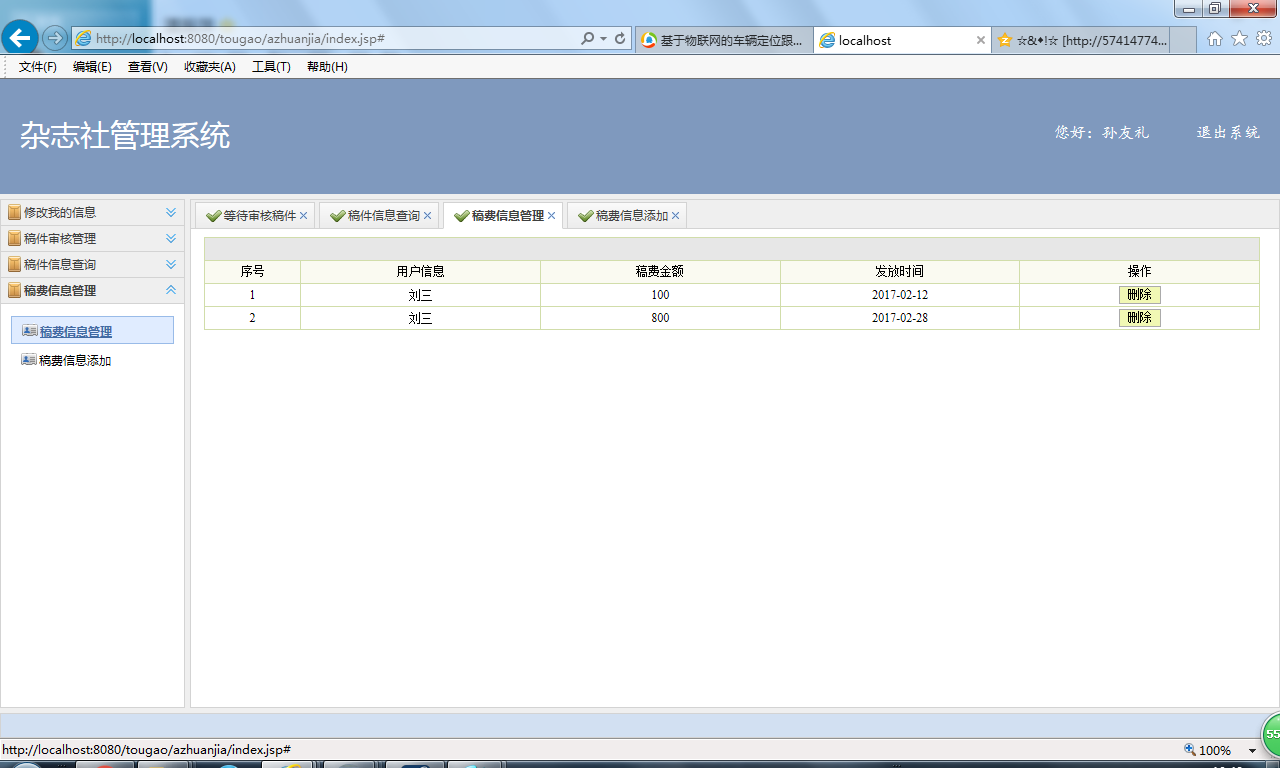The image size is (1280, 768).
Task: Click the date 2017-02-28 cell
Action: point(900,318)
